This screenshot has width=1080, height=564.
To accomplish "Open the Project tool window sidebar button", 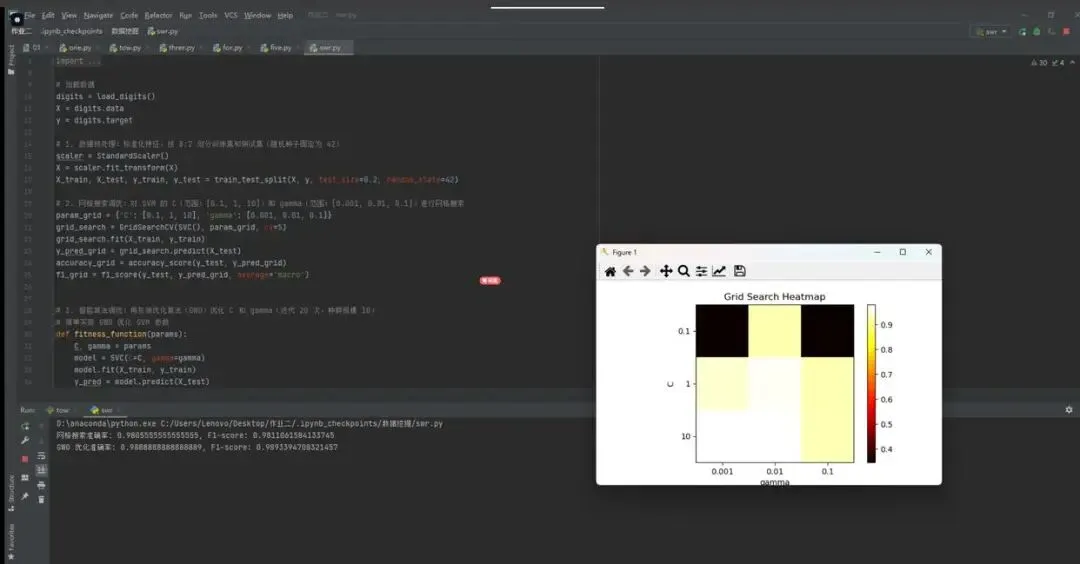I will 11,59.
